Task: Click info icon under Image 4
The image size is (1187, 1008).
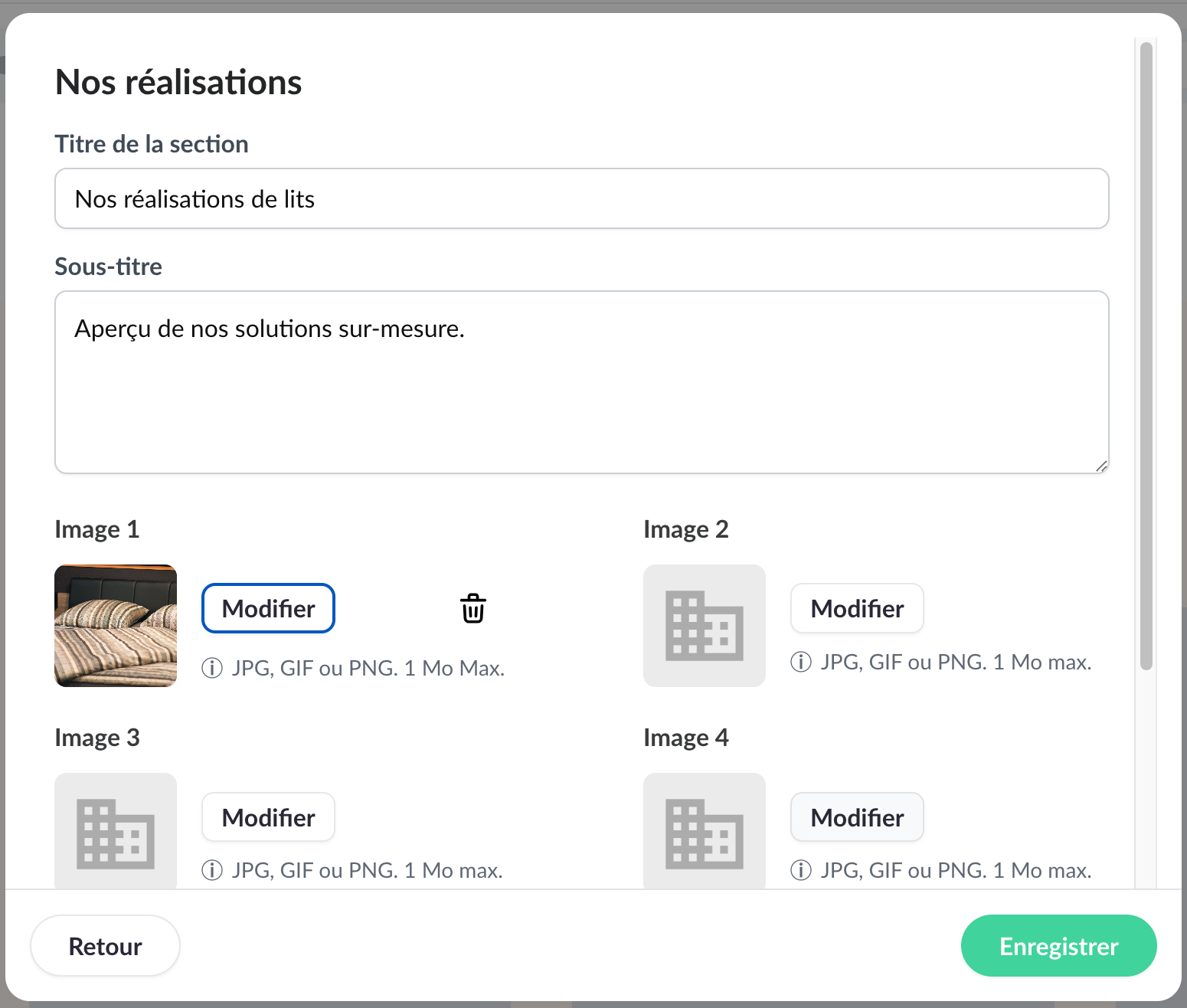Action: click(801, 871)
